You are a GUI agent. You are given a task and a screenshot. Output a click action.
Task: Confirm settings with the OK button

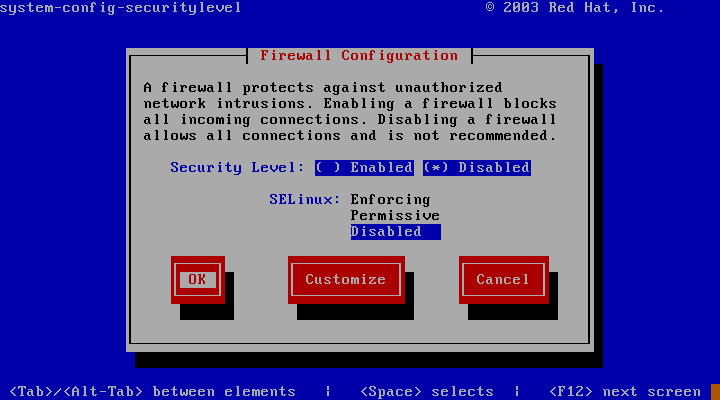pos(198,280)
